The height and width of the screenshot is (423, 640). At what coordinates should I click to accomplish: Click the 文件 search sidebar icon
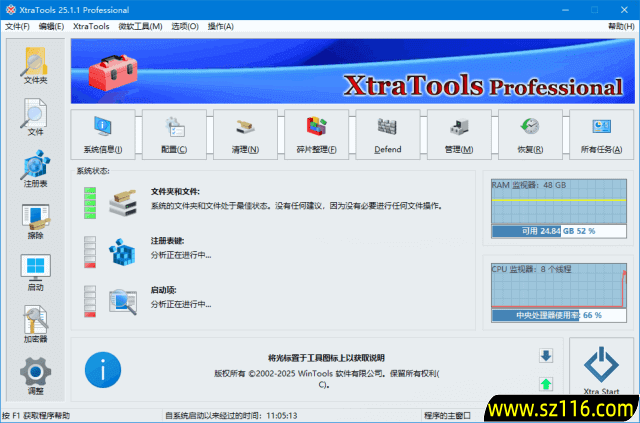pyautogui.click(x=36, y=116)
